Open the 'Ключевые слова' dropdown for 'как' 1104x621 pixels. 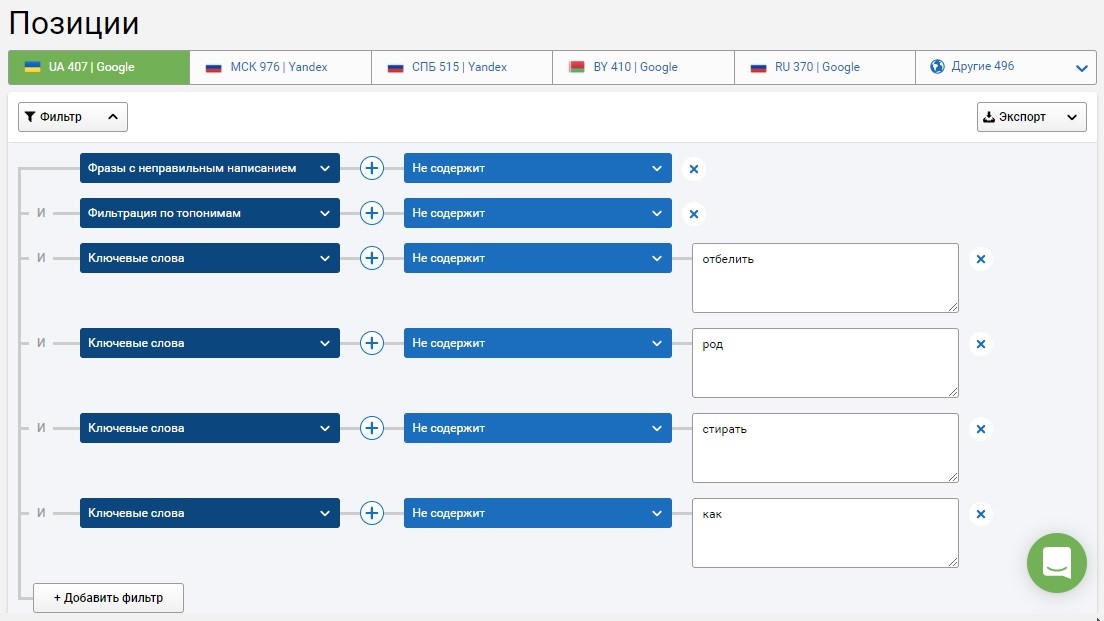coord(210,513)
